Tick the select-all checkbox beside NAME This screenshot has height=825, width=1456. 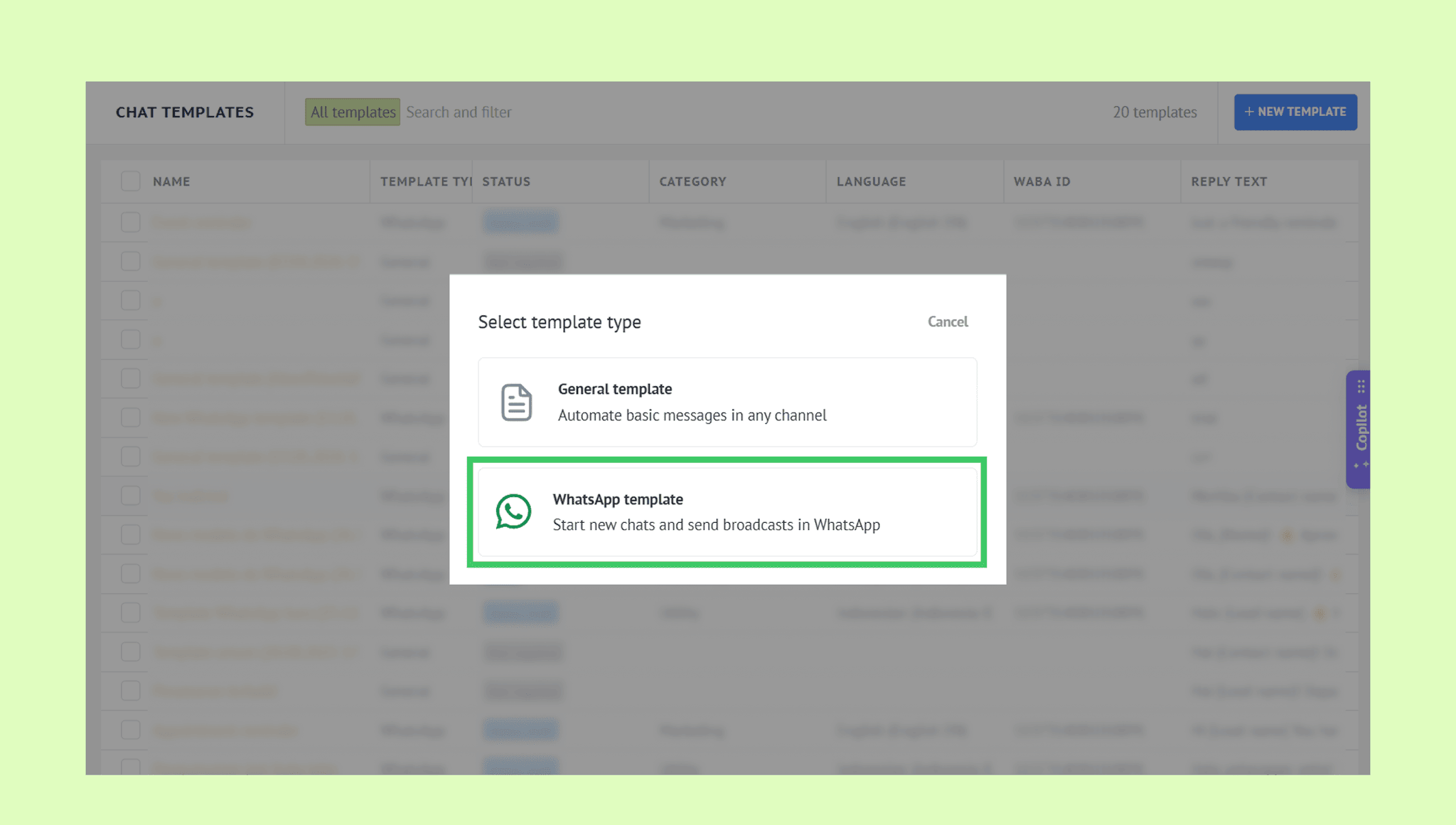point(130,181)
